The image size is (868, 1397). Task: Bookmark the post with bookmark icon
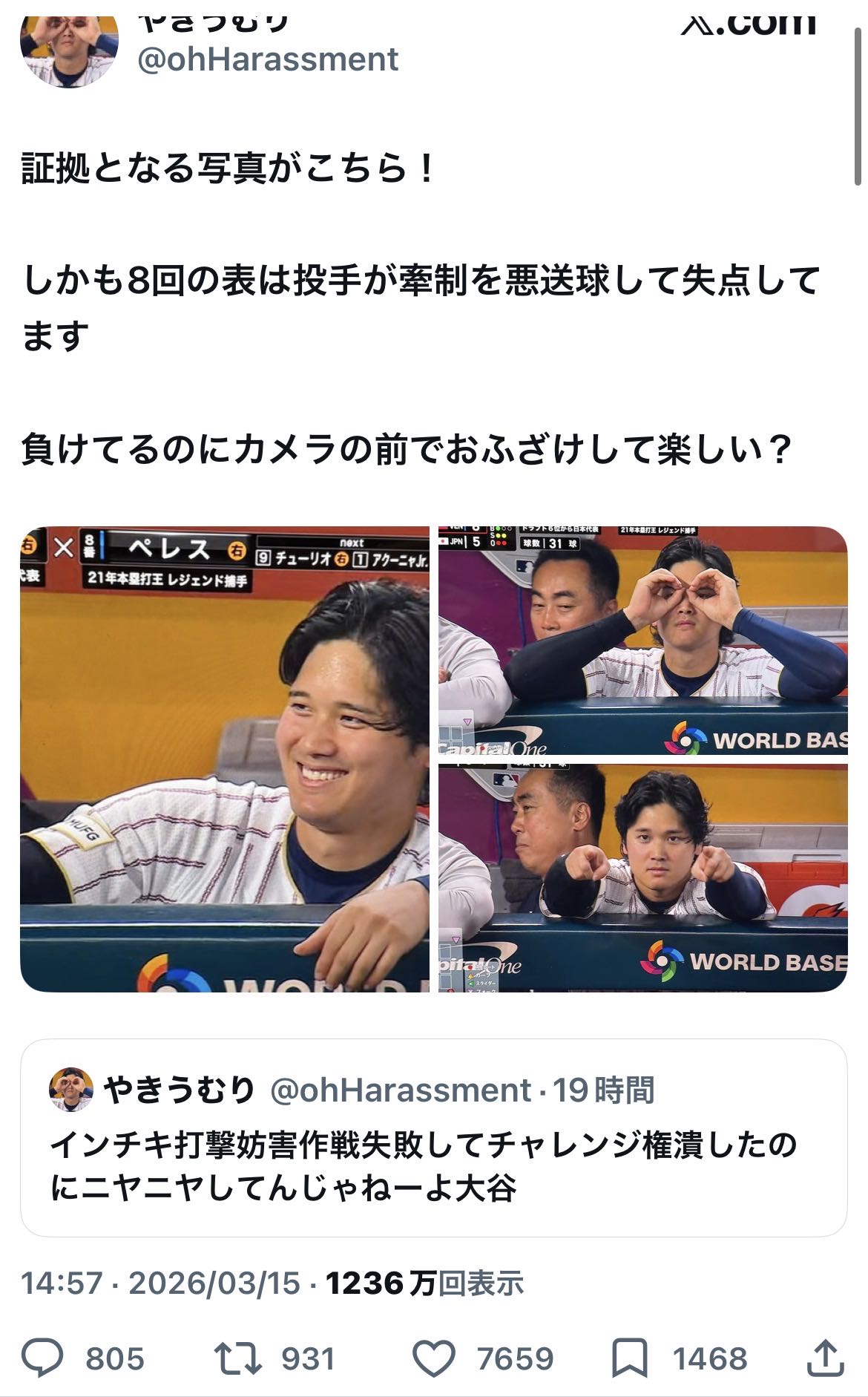(630, 1359)
